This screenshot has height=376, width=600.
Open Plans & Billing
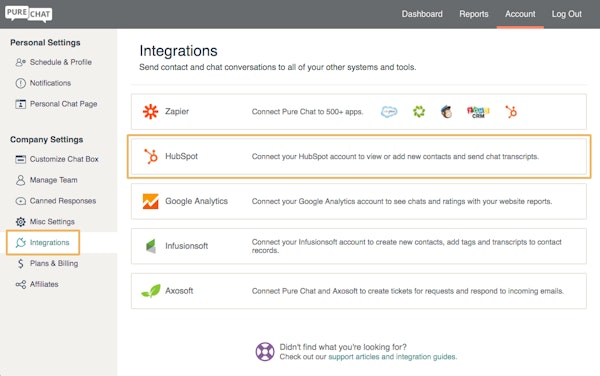click(54, 264)
